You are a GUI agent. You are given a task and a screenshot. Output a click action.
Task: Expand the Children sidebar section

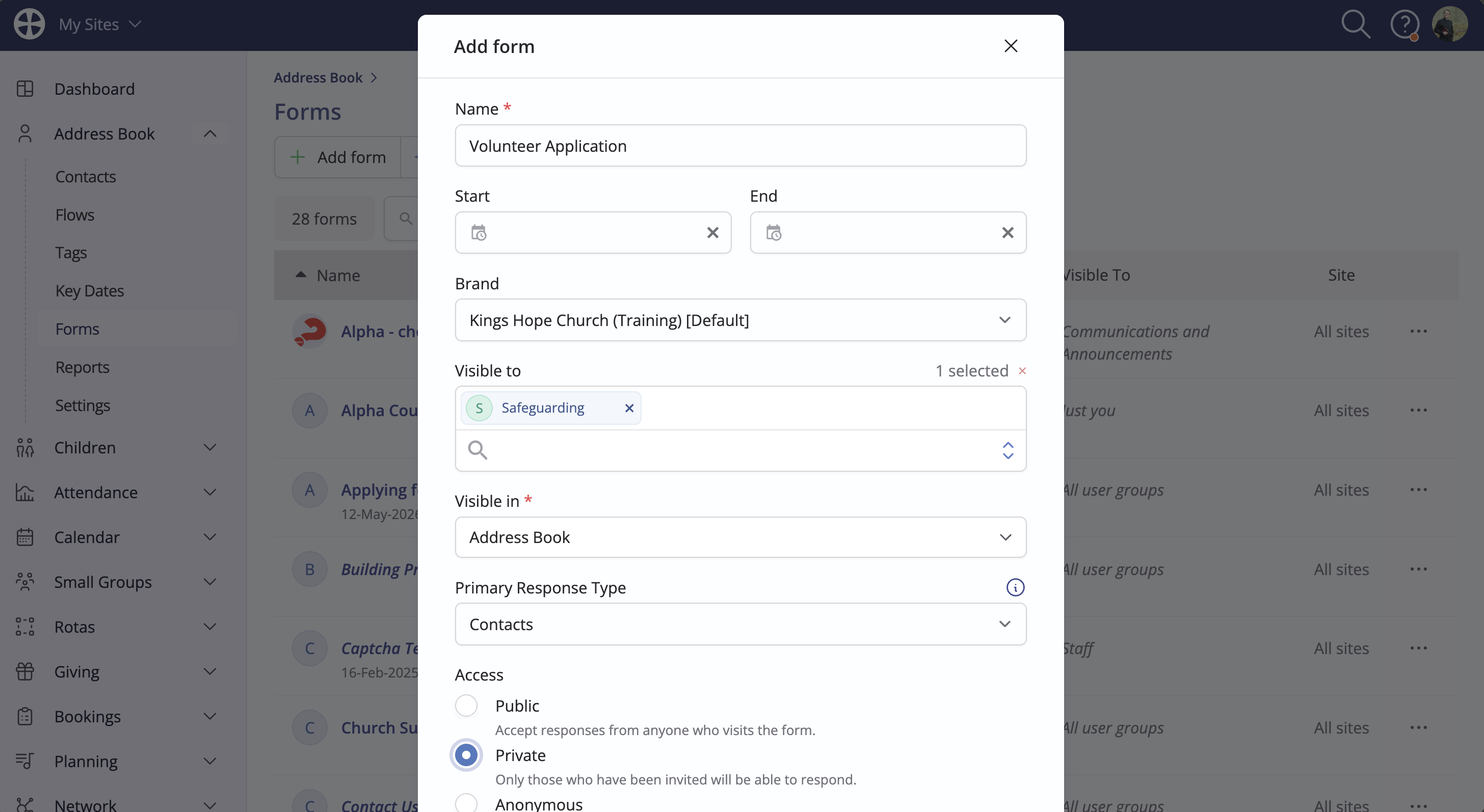pos(210,447)
